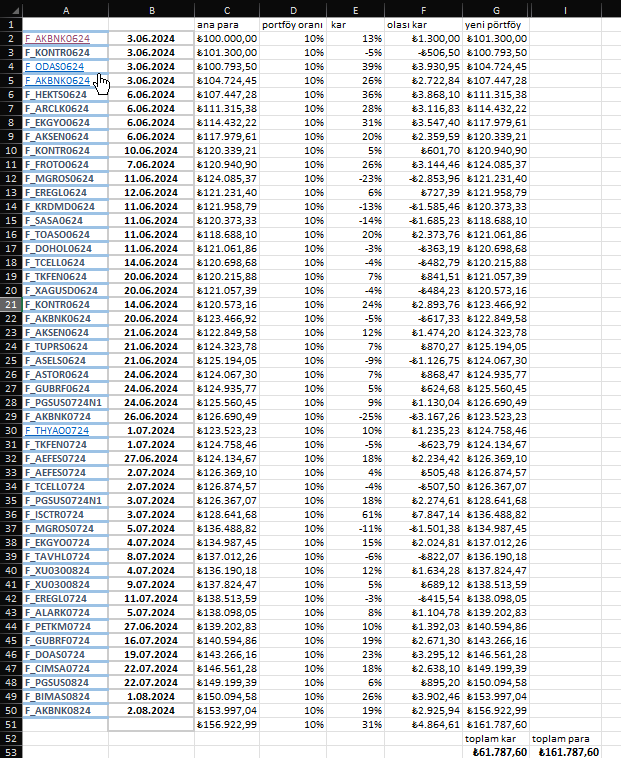Select row 1 header

(11, 25)
